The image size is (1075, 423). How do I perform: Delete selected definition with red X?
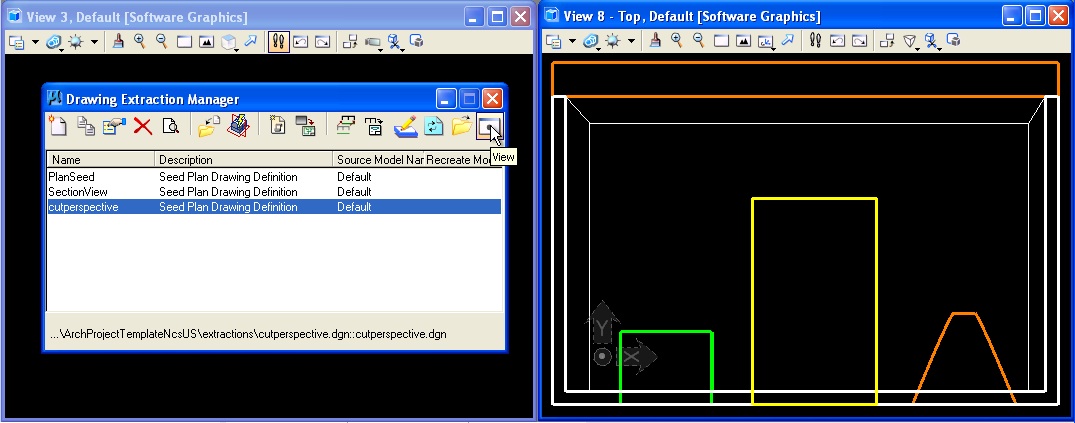[143, 126]
